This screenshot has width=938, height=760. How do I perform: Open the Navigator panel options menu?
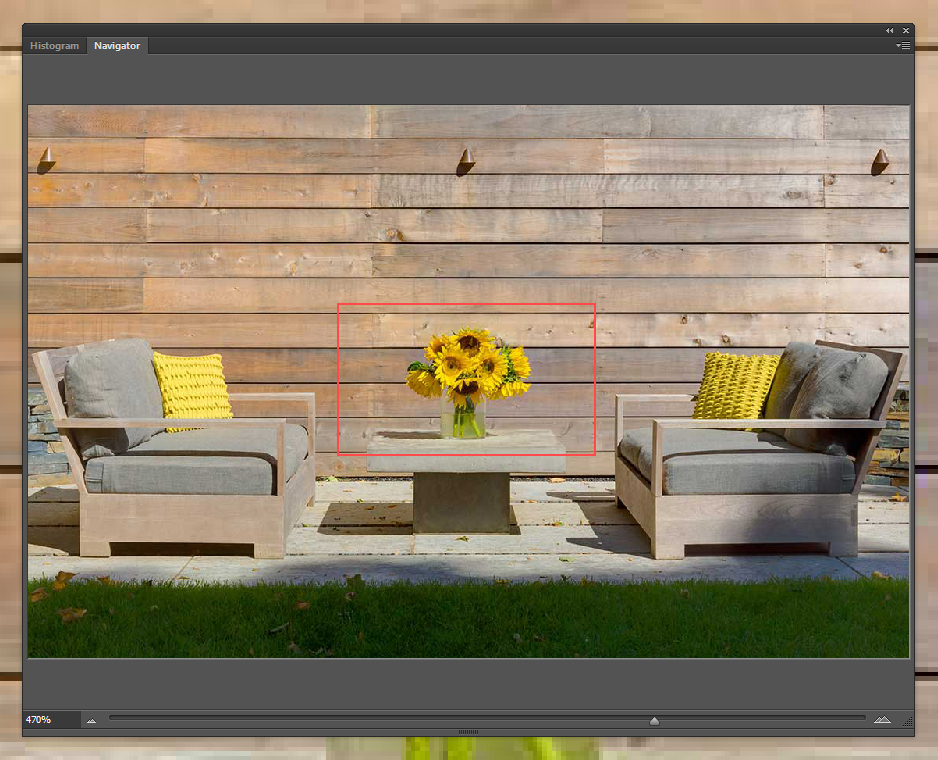tap(903, 45)
